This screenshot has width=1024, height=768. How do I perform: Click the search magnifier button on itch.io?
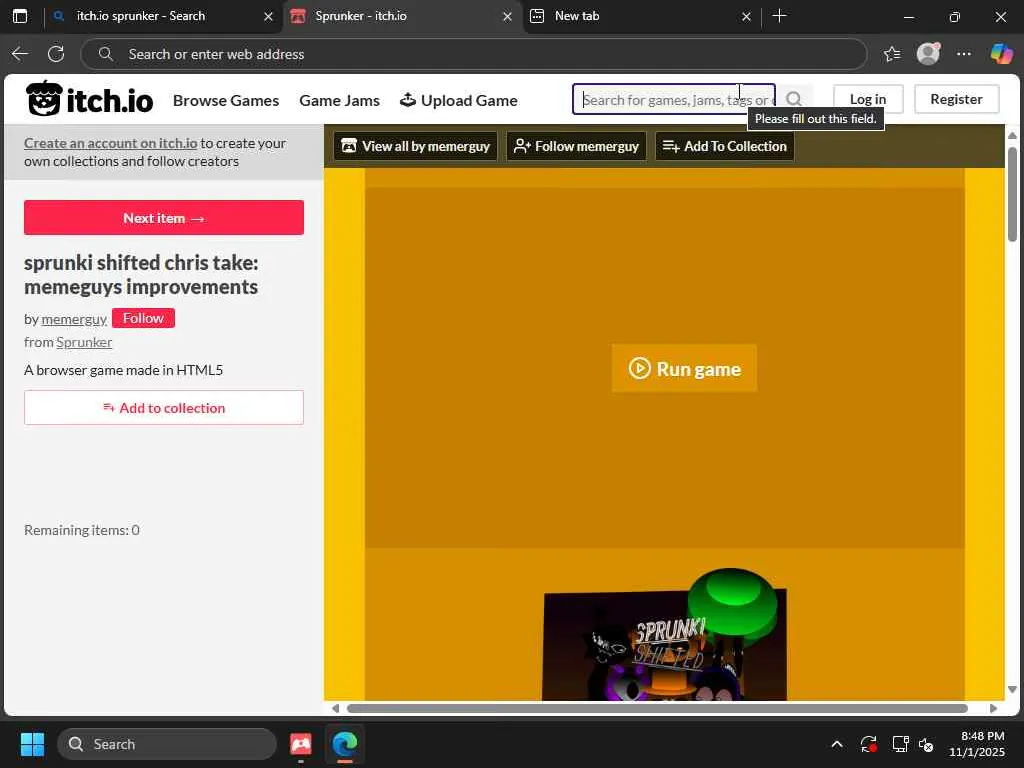point(793,99)
